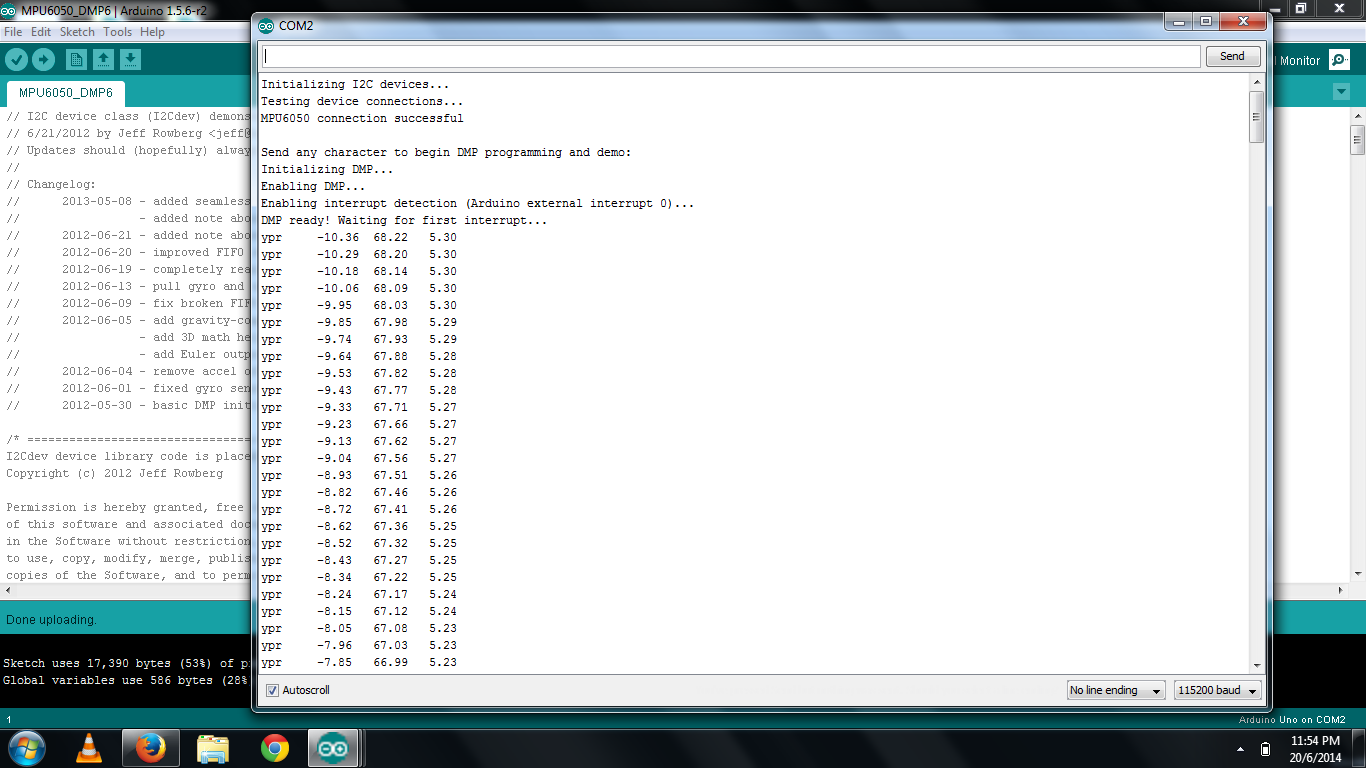
Task: Click the serial output scroll-up arrow
Action: (1257, 83)
